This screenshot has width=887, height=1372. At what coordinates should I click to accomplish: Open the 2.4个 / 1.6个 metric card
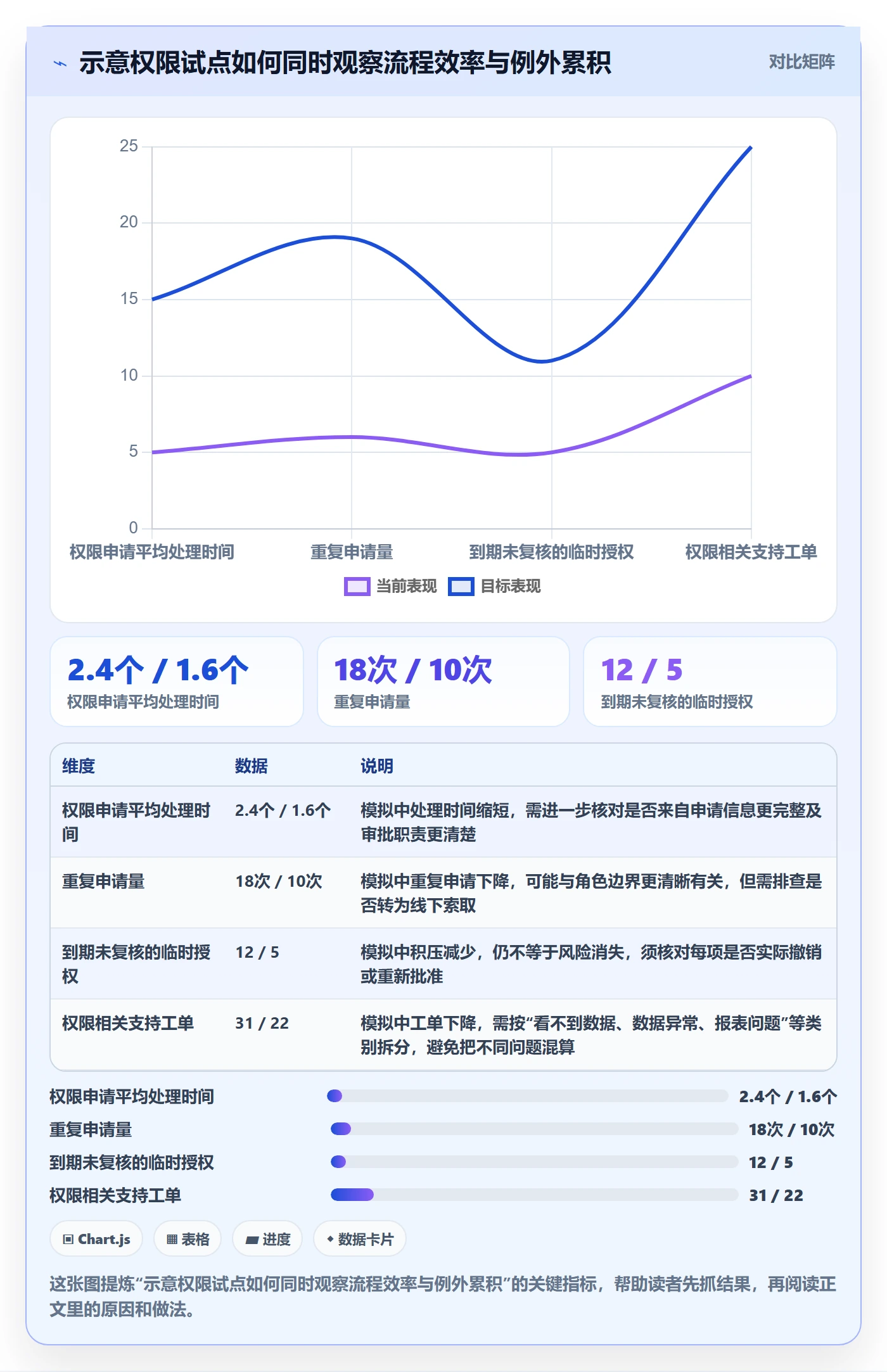(x=177, y=682)
